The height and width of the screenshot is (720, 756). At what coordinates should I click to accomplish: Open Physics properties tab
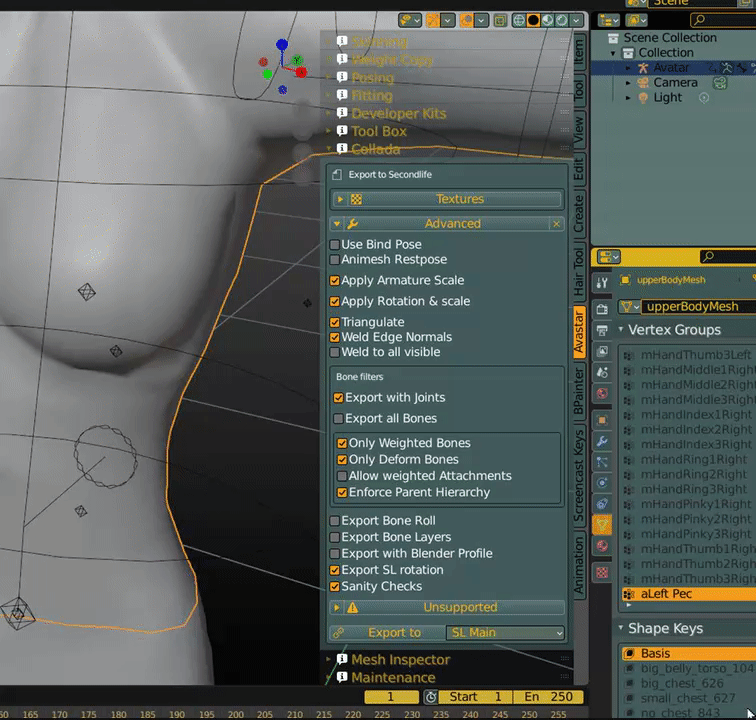pos(602,483)
